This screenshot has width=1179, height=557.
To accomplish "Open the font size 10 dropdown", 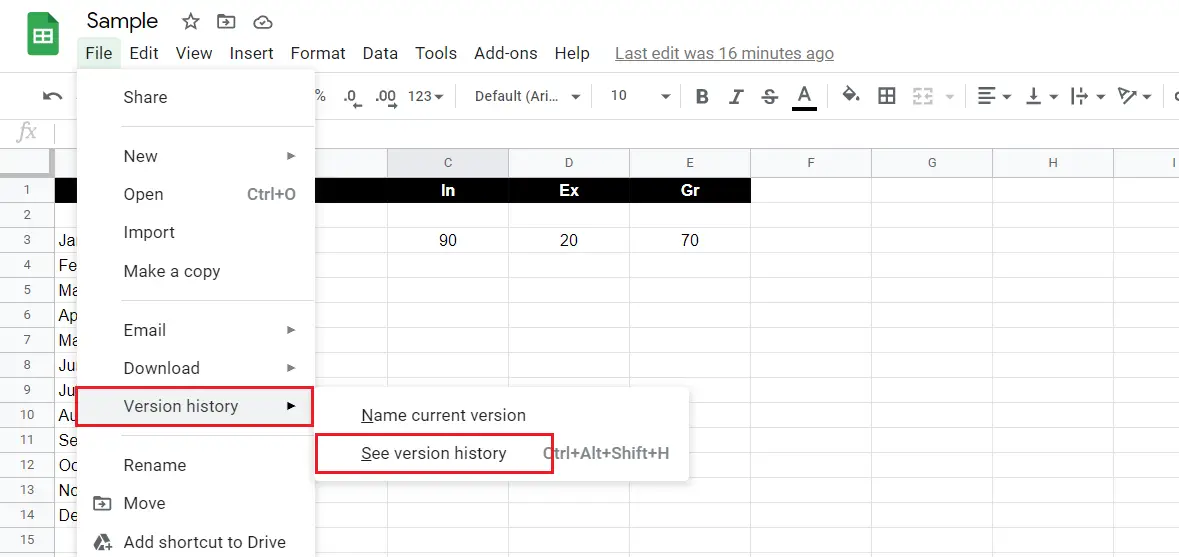I will [x=640, y=96].
